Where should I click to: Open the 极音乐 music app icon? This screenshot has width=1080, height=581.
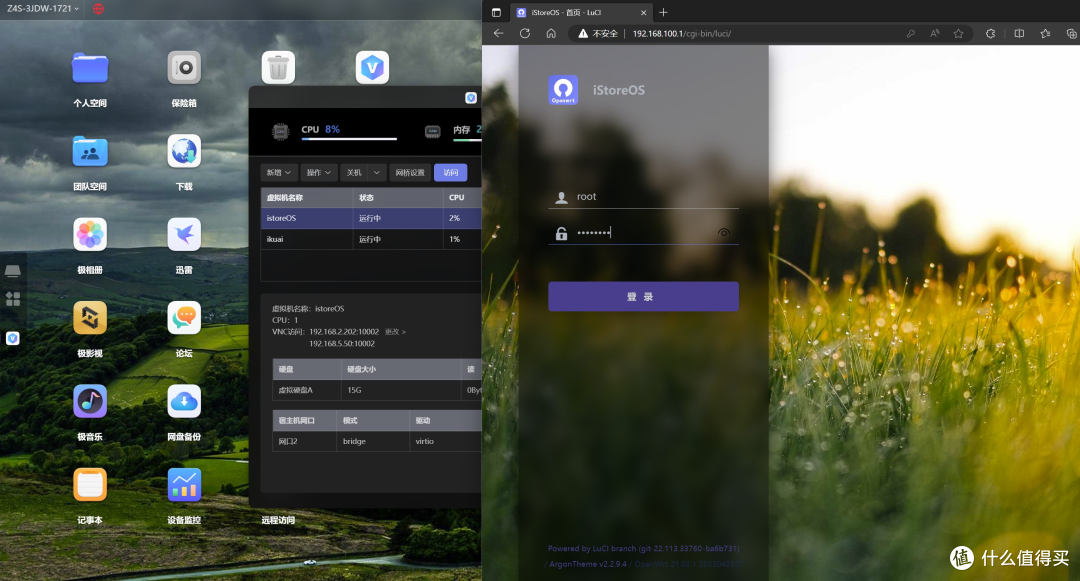click(x=90, y=401)
